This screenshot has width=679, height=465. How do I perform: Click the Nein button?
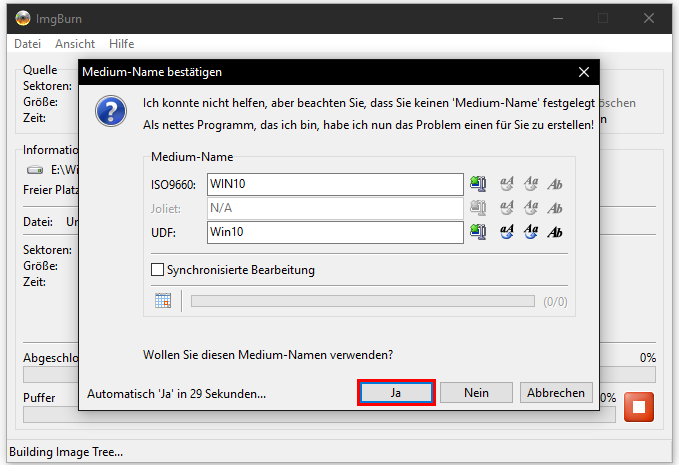pos(476,393)
